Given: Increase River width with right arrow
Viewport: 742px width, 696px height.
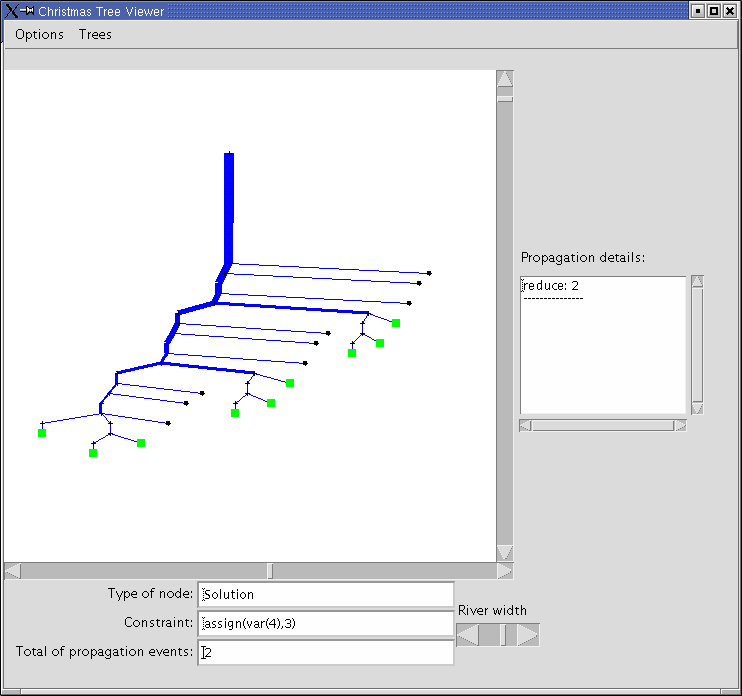Looking at the screenshot, I should [528, 635].
